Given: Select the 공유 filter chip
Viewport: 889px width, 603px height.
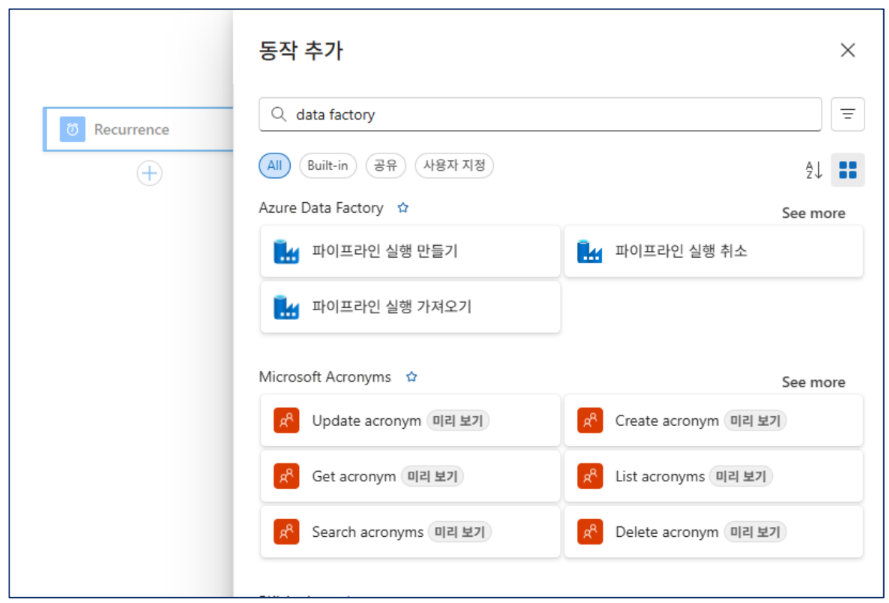Looking at the screenshot, I should pyautogui.click(x=386, y=165).
